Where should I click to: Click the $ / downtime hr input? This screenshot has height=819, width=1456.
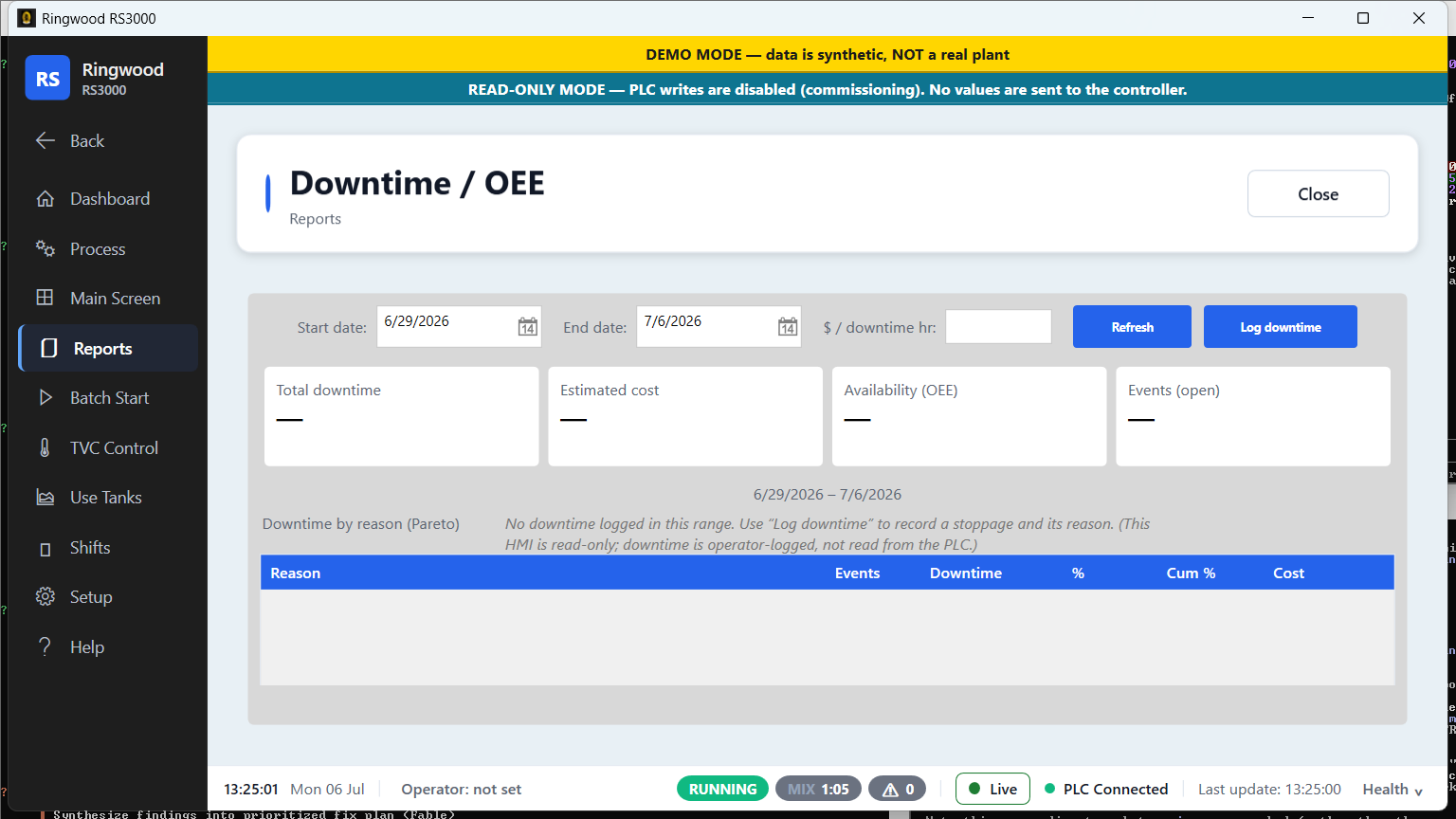[x=998, y=327]
